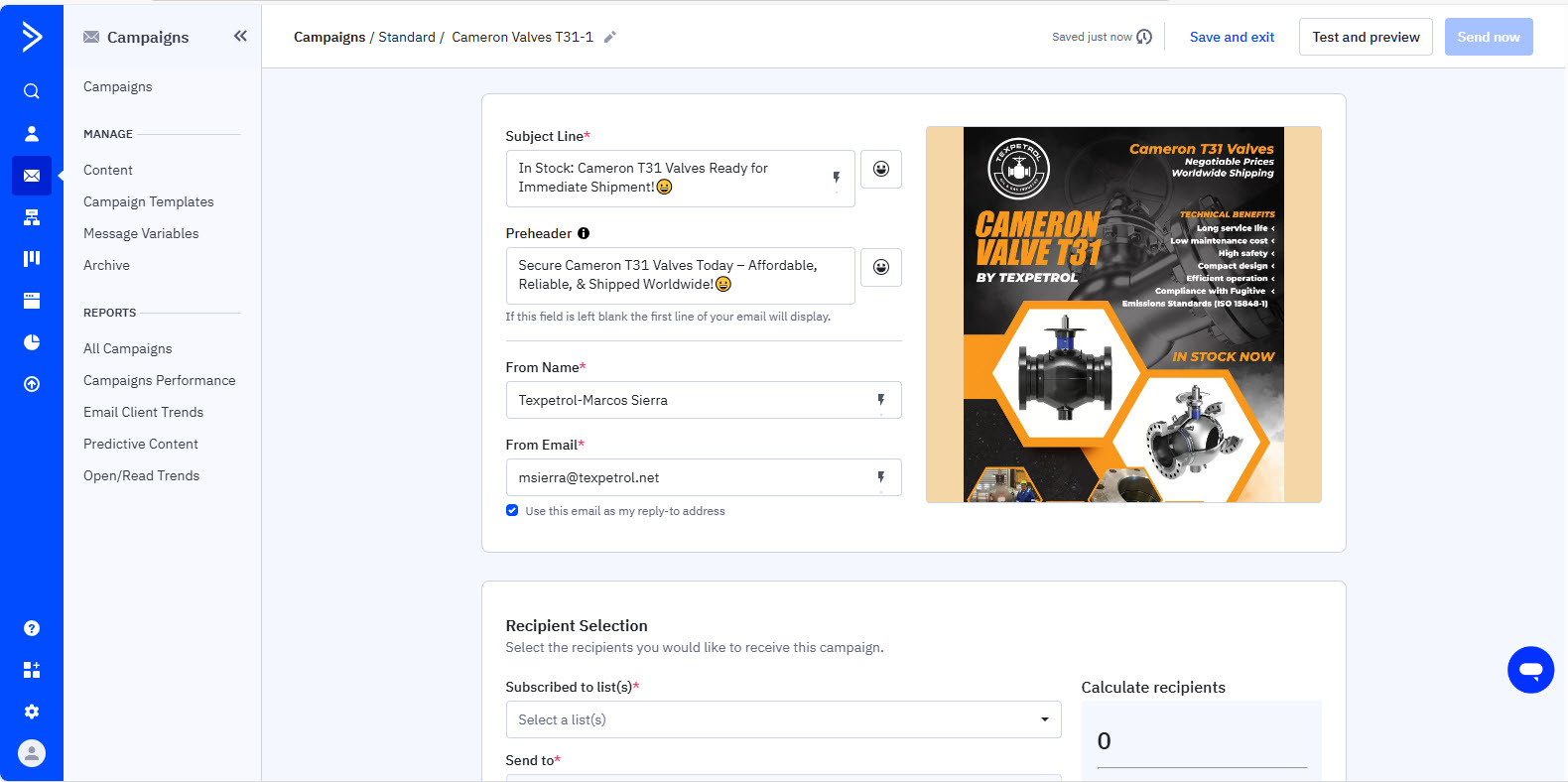
Task: Open the user profile avatar icon
Action: 32,753
